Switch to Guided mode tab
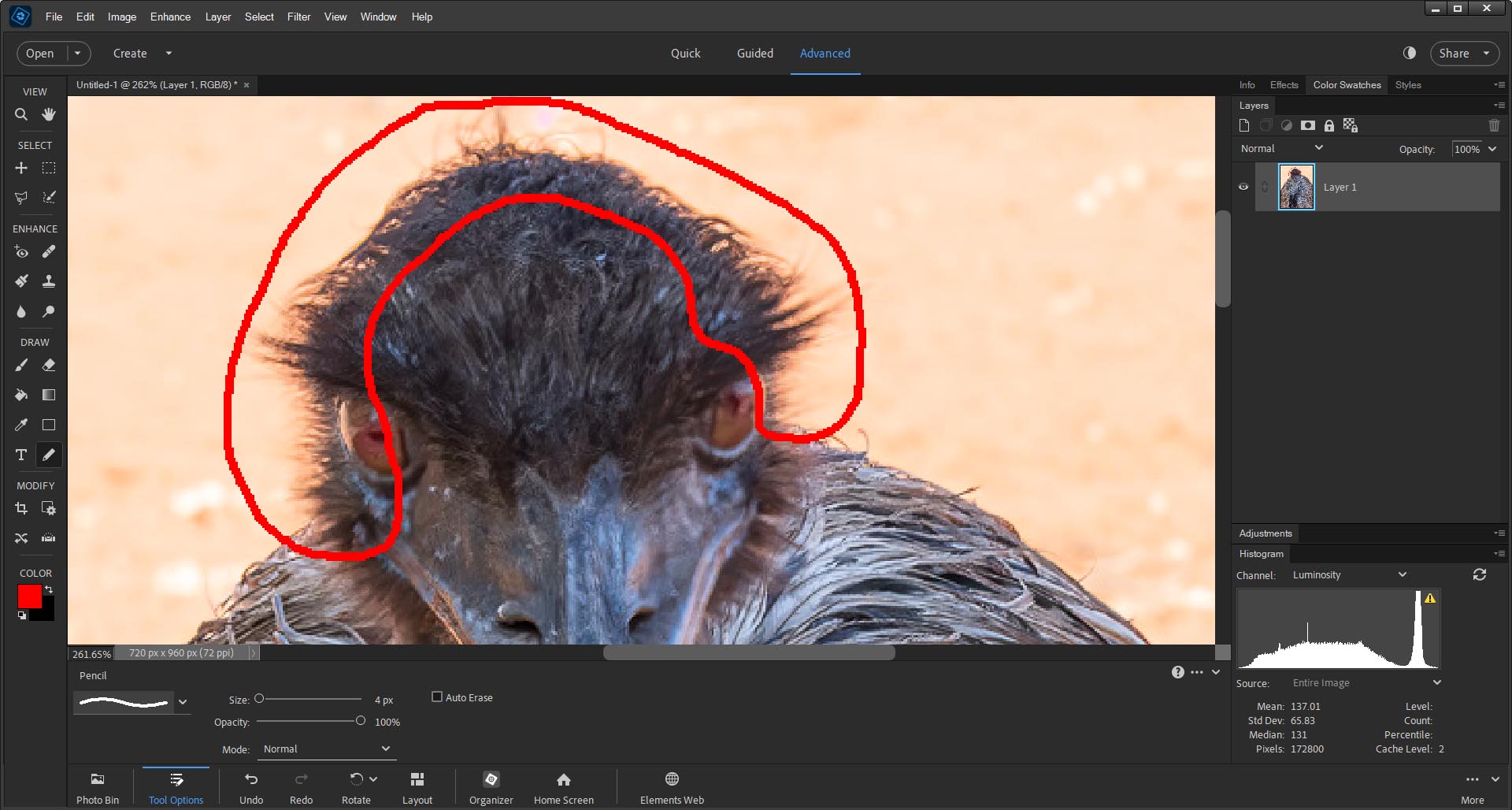1512x810 pixels. click(x=754, y=54)
